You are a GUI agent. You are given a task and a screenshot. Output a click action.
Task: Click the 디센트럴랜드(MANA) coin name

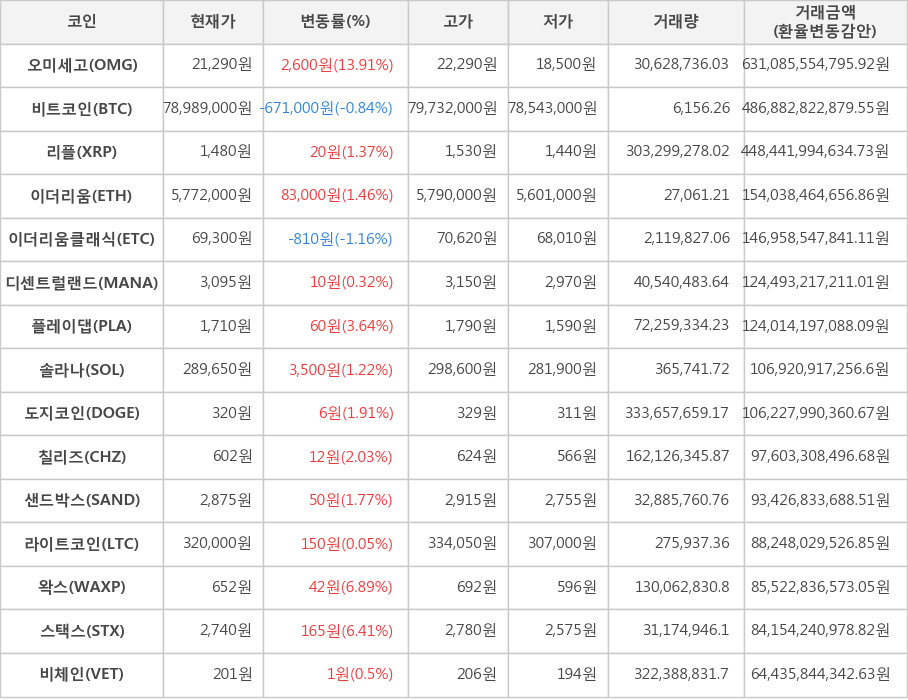[x=82, y=282]
